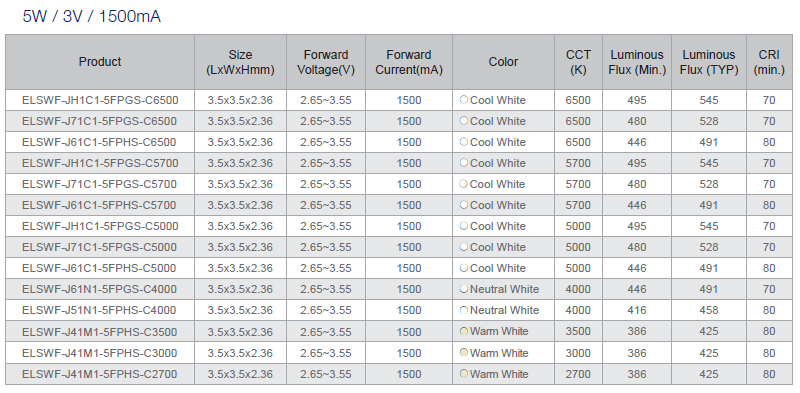
Task: Click the cool white circle for ELSWF-J61C1-5FPHS-C5000
Action: (x=463, y=267)
